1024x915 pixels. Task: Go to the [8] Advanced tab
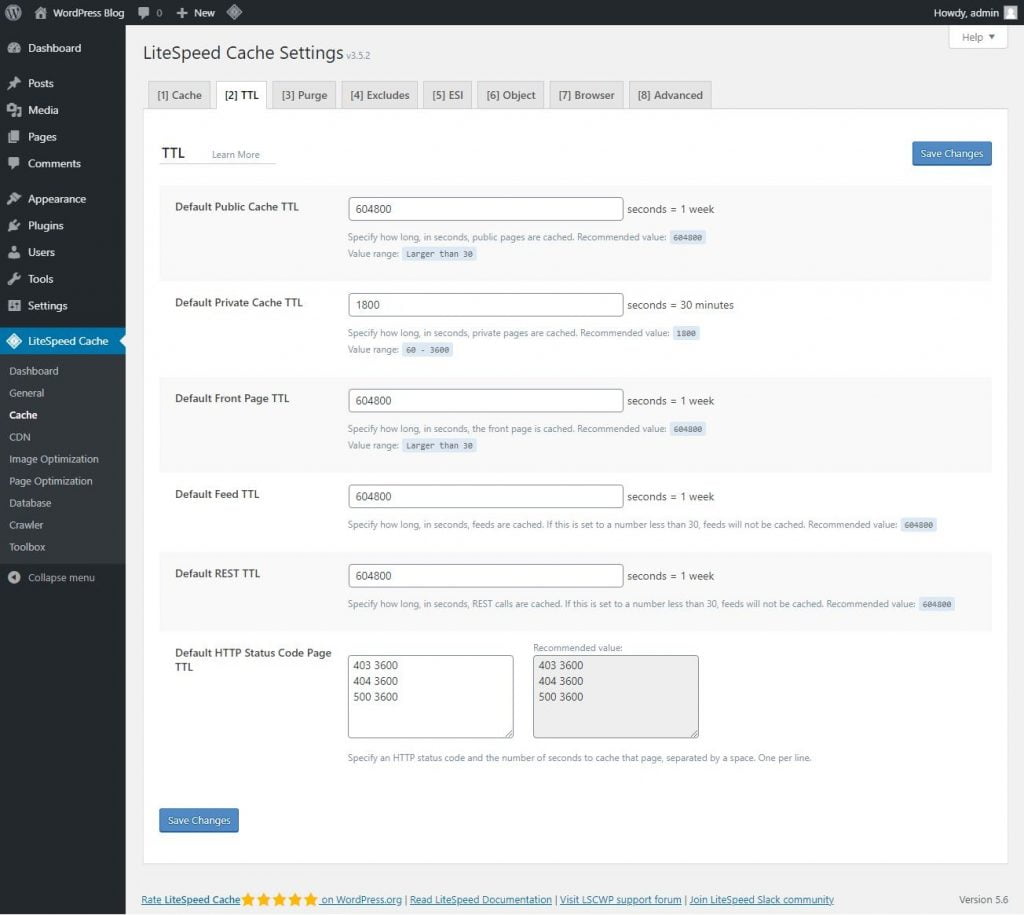pyautogui.click(x=670, y=95)
